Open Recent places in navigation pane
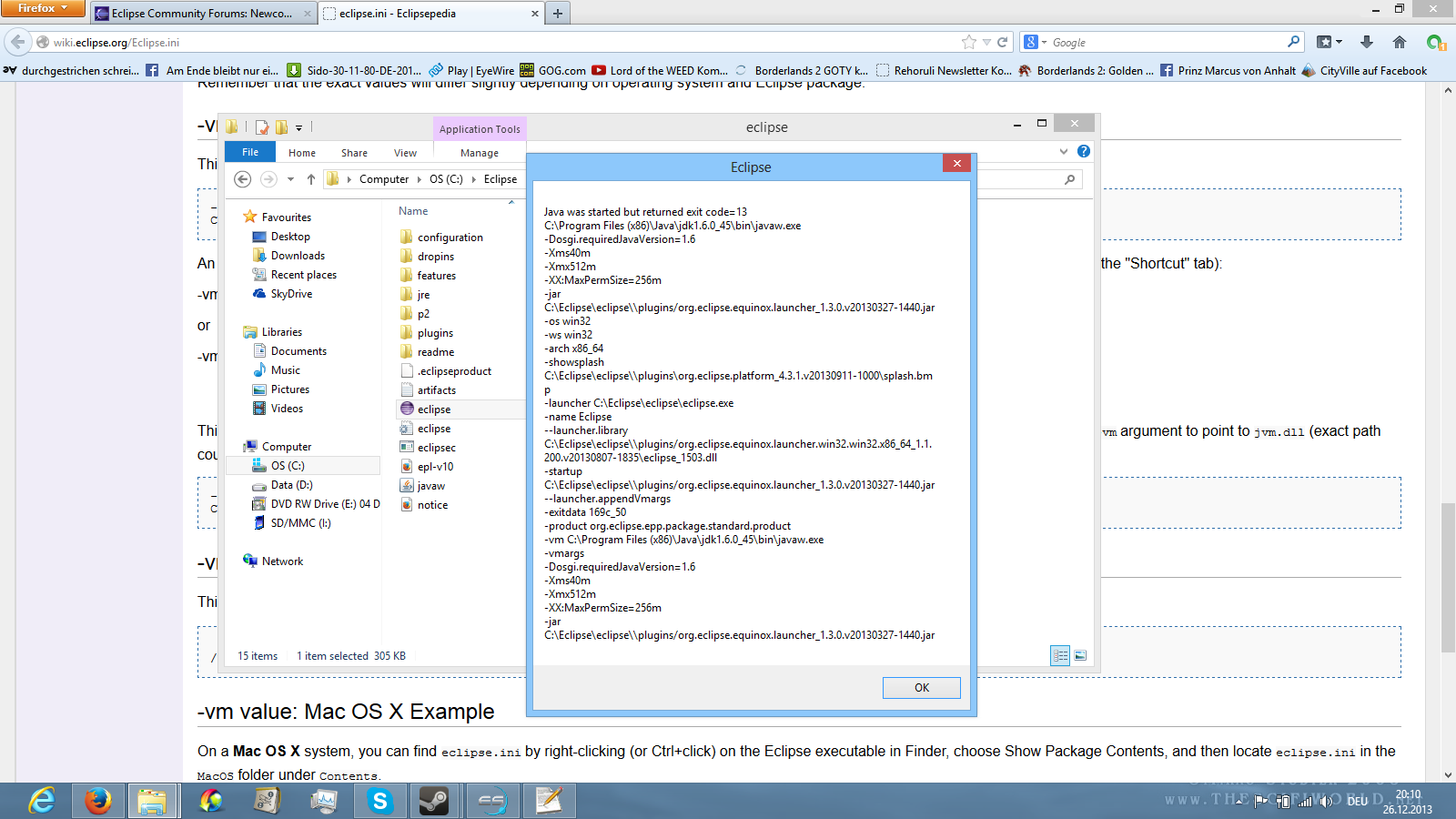Viewport: 1456px width, 819px height. (x=294, y=275)
